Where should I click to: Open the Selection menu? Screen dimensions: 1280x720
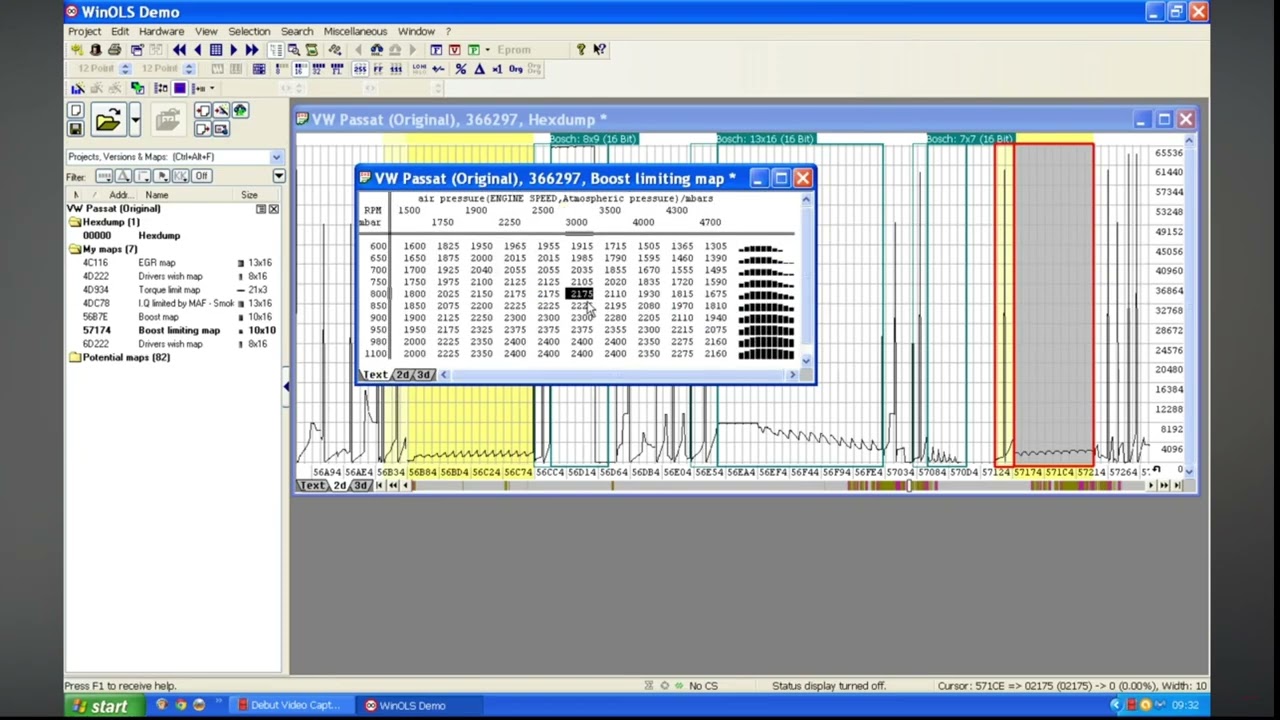pos(249,31)
